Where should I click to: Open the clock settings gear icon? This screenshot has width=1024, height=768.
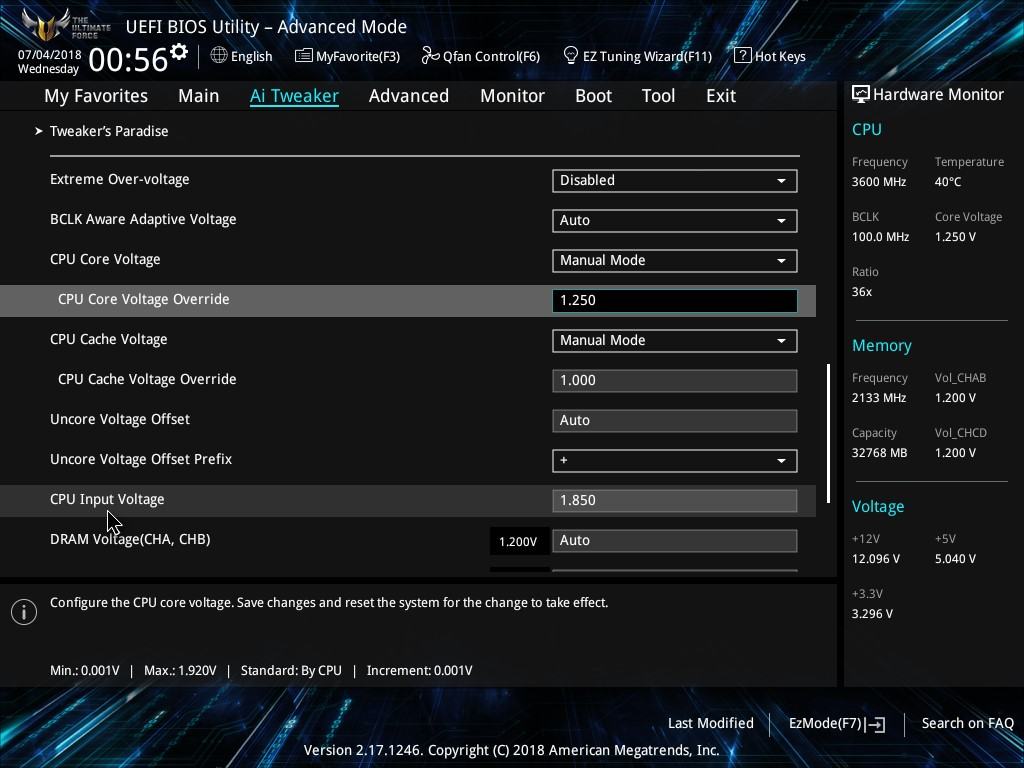[x=178, y=52]
